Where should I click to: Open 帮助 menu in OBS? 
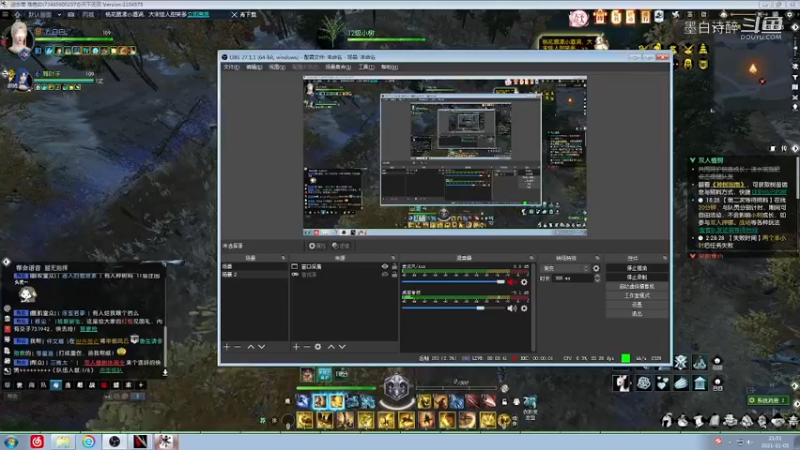point(389,67)
